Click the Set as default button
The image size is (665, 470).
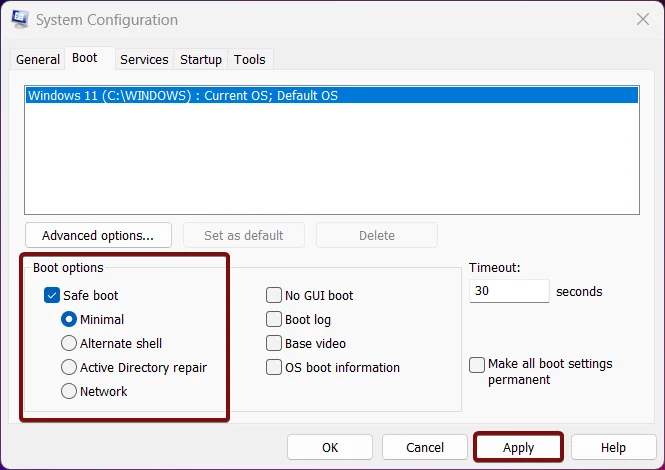pyautogui.click(x=244, y=235)
